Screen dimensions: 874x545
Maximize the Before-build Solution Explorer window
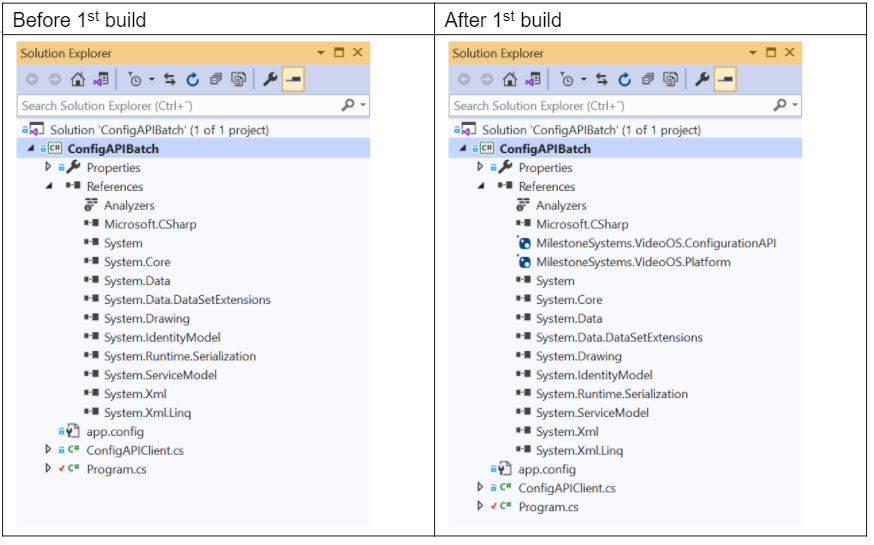[339, 52]
